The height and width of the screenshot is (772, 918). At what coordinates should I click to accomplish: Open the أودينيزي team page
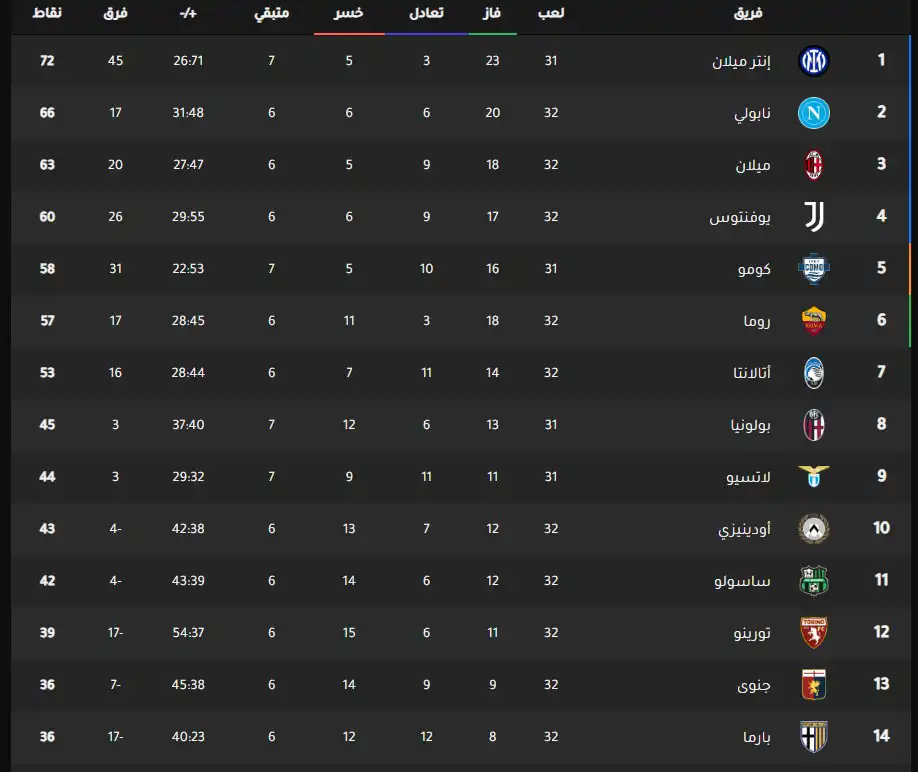pos(744,529)
